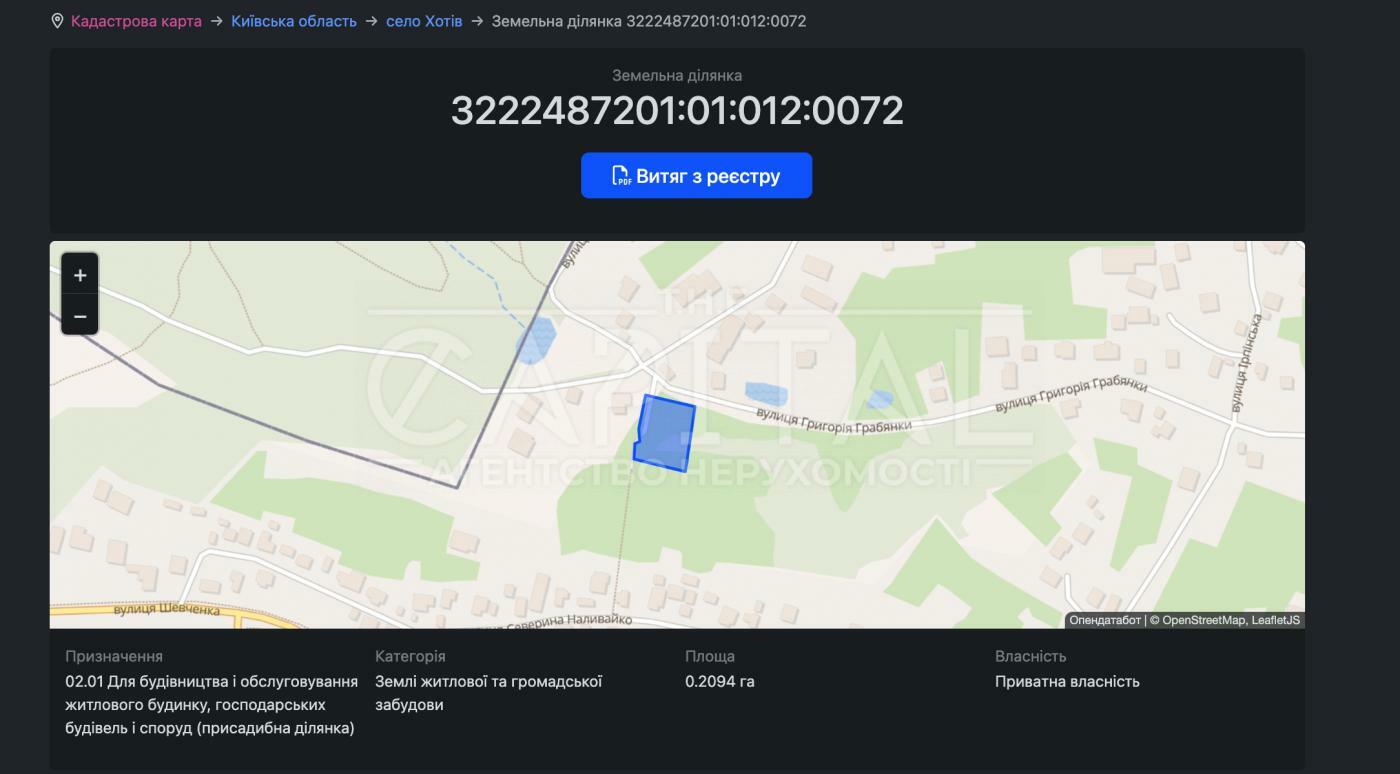
Task: Click the PDF icon on registry extract button
Action: coord(621,176)
